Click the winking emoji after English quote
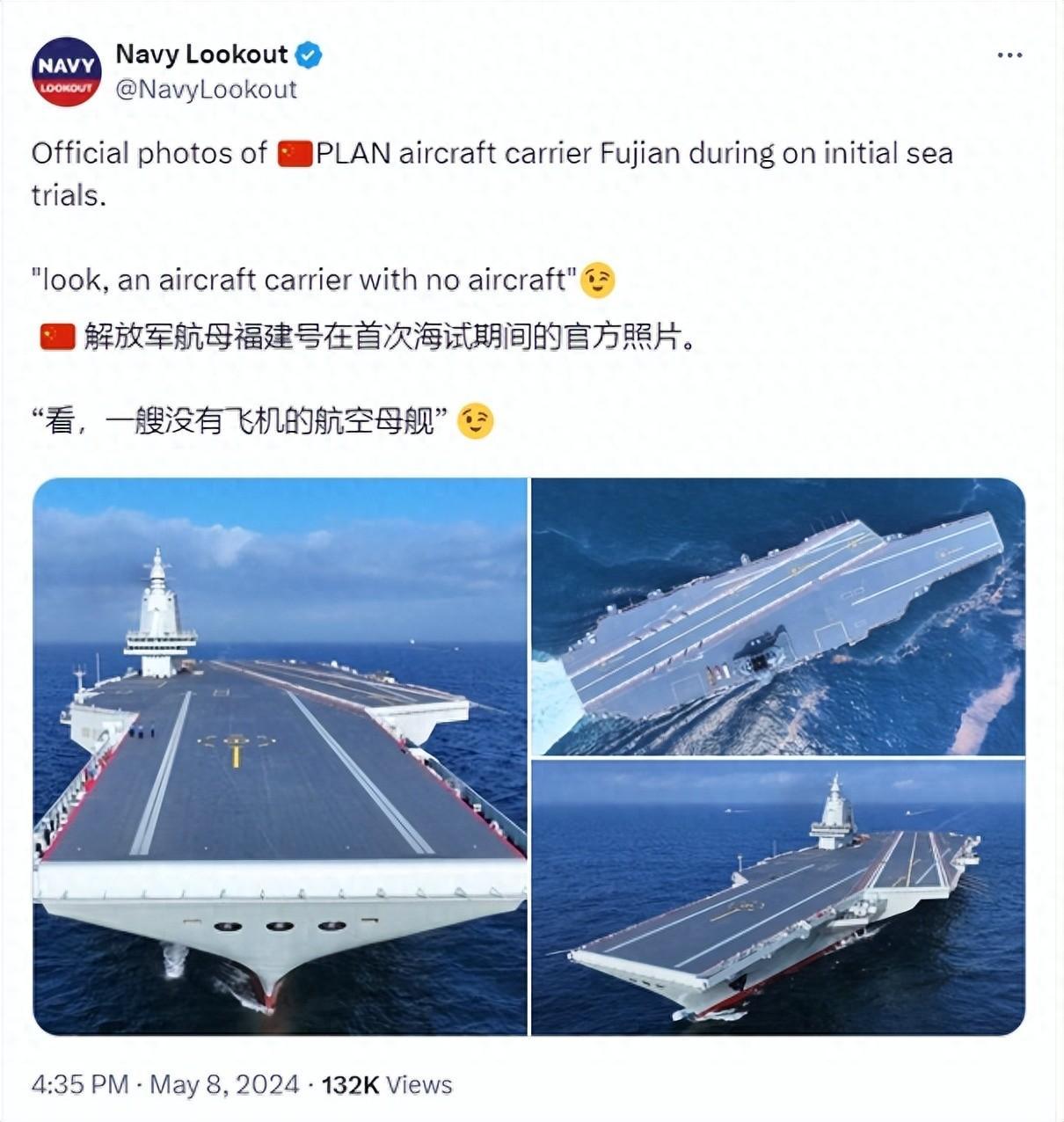1064x1122 pixels. [x=599, y=280]
